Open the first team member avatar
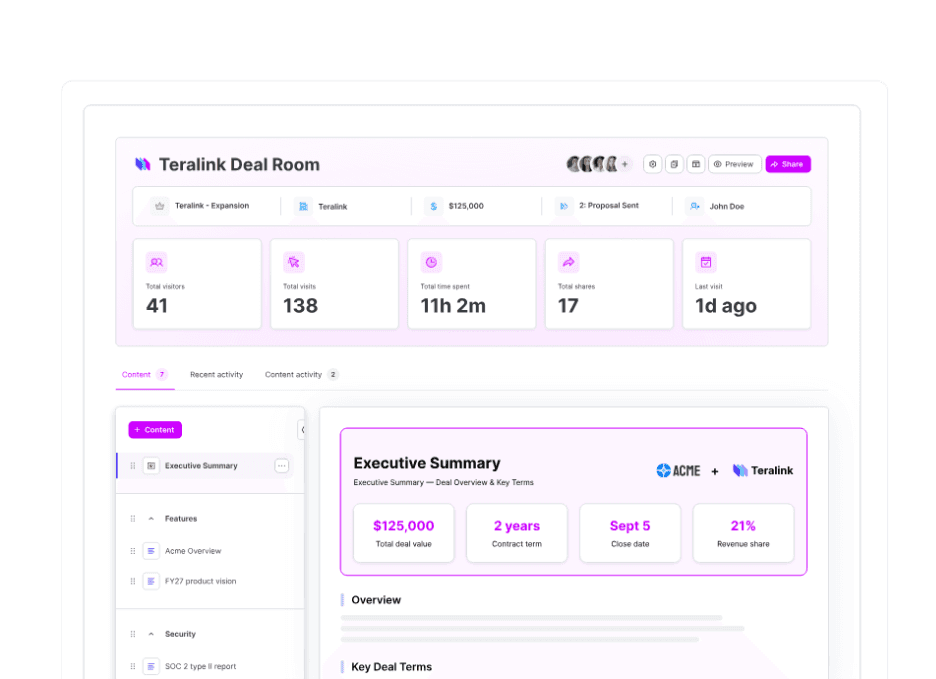 573,164
